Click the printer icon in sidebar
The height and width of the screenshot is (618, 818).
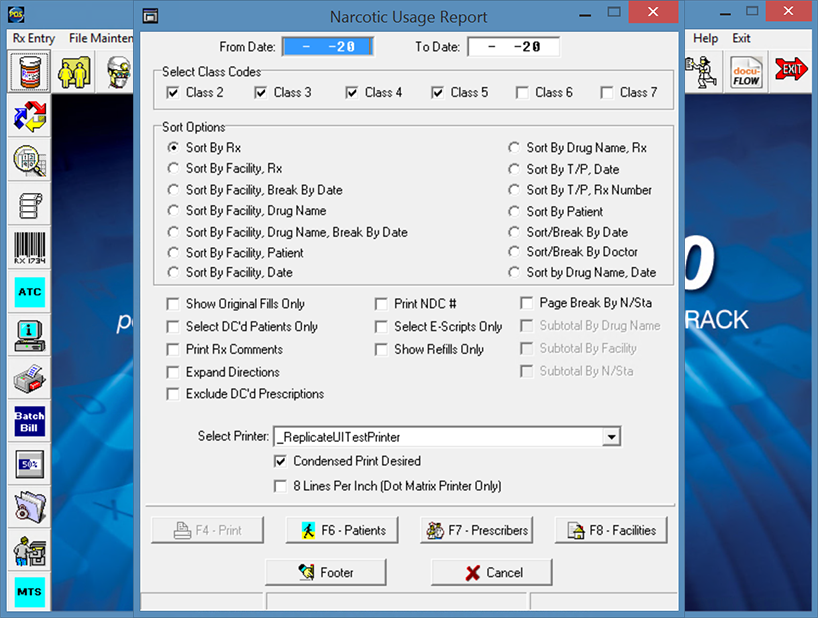coord(30,378)
